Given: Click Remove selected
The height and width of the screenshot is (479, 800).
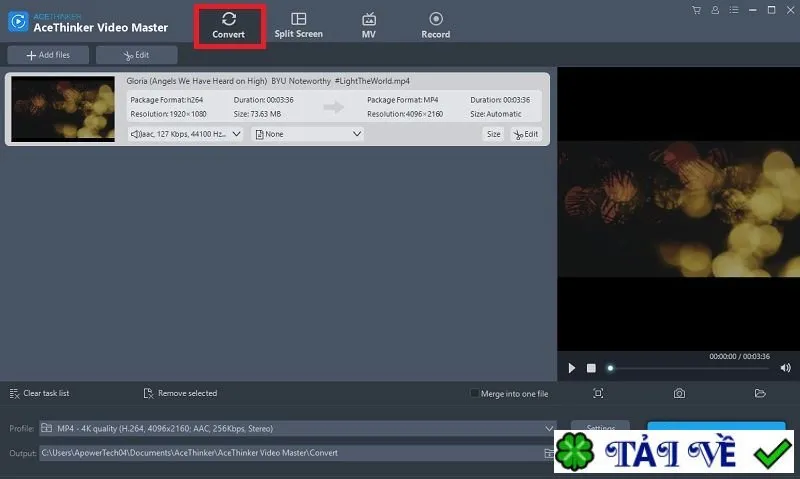Looking at the screenshot, I should [181, 393].
